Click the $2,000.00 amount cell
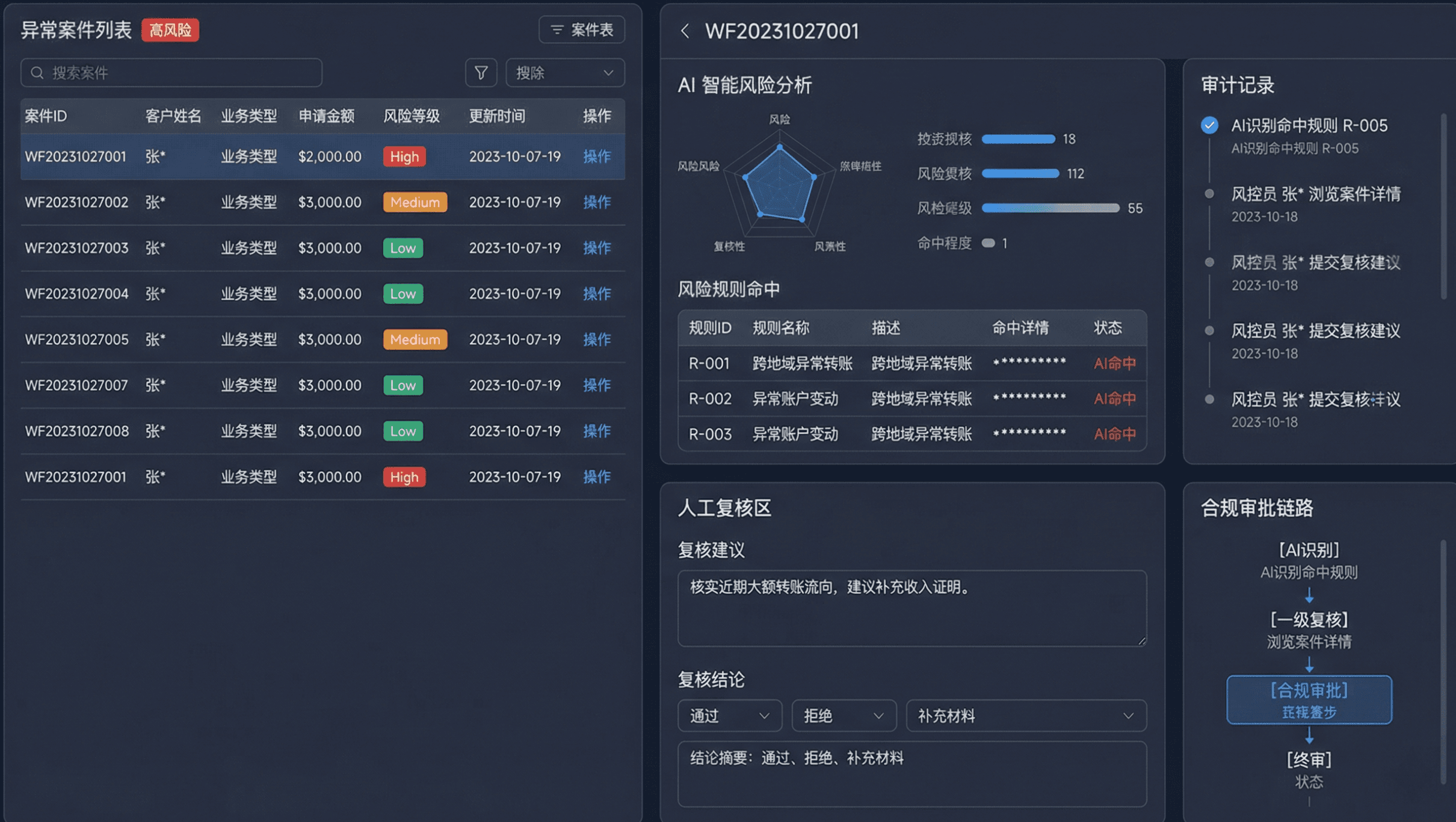 pos(330,156)
